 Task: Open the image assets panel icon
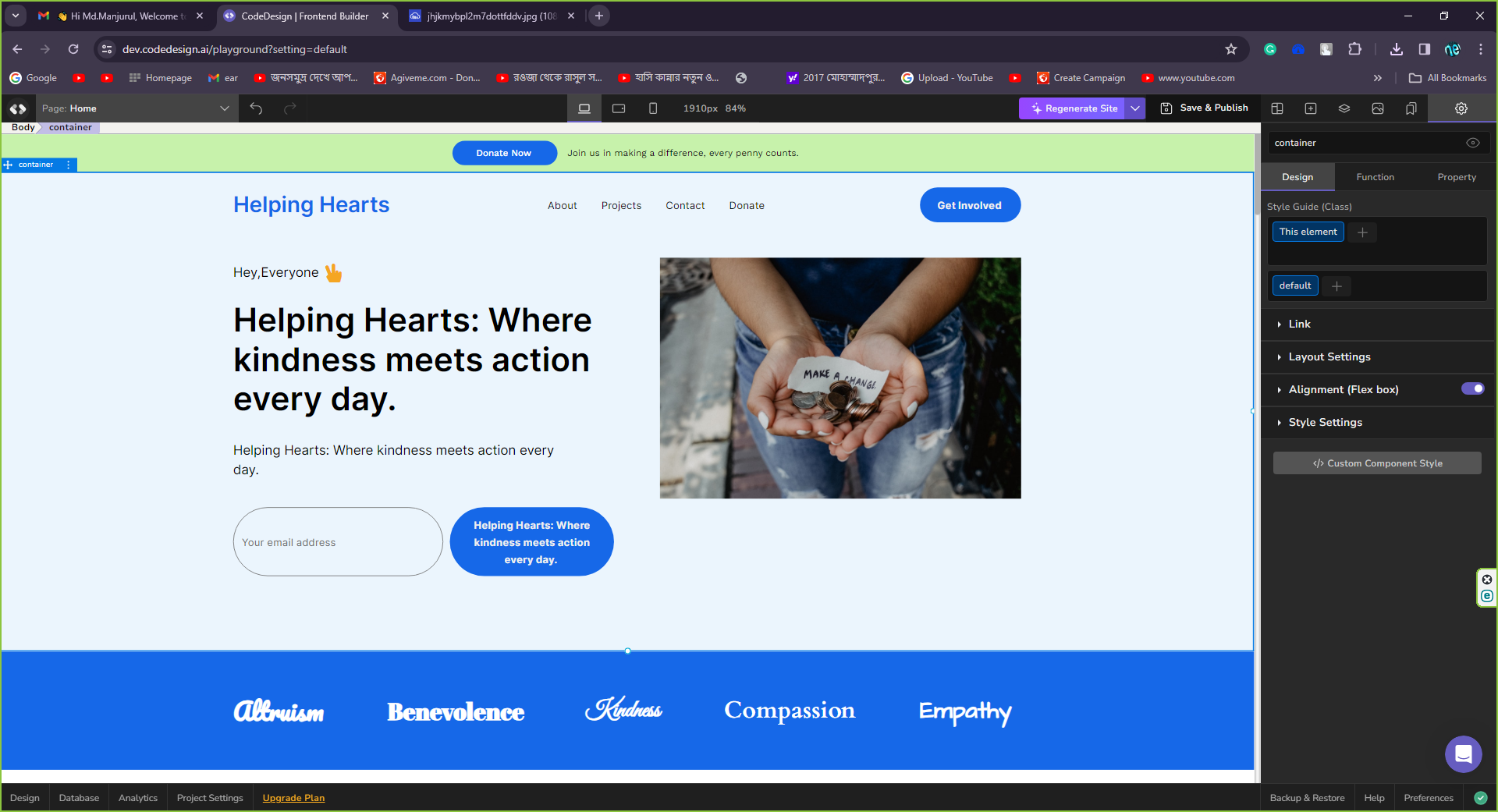tap(1378, 108)
